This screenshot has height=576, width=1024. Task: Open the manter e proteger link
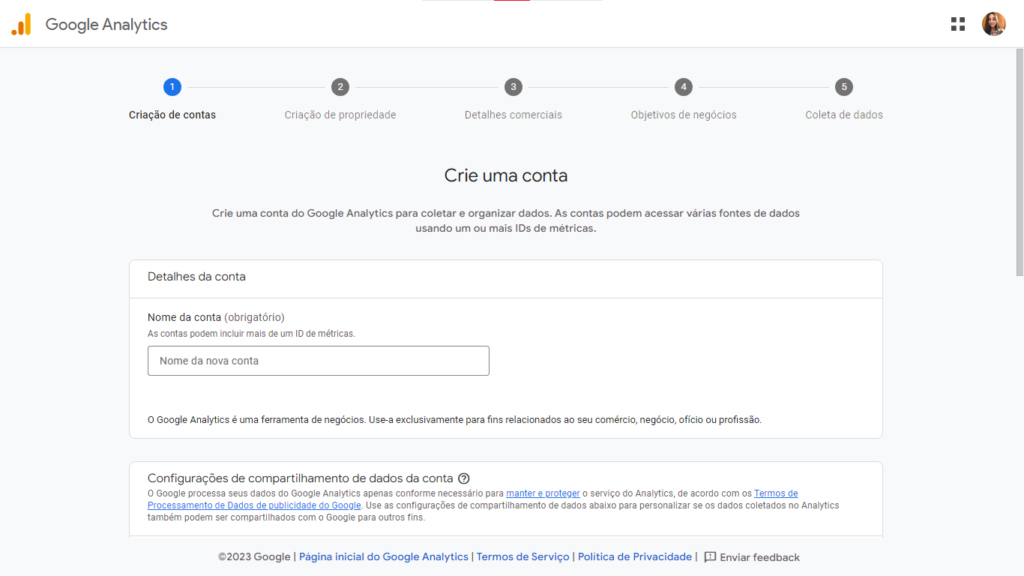(543, 494)
